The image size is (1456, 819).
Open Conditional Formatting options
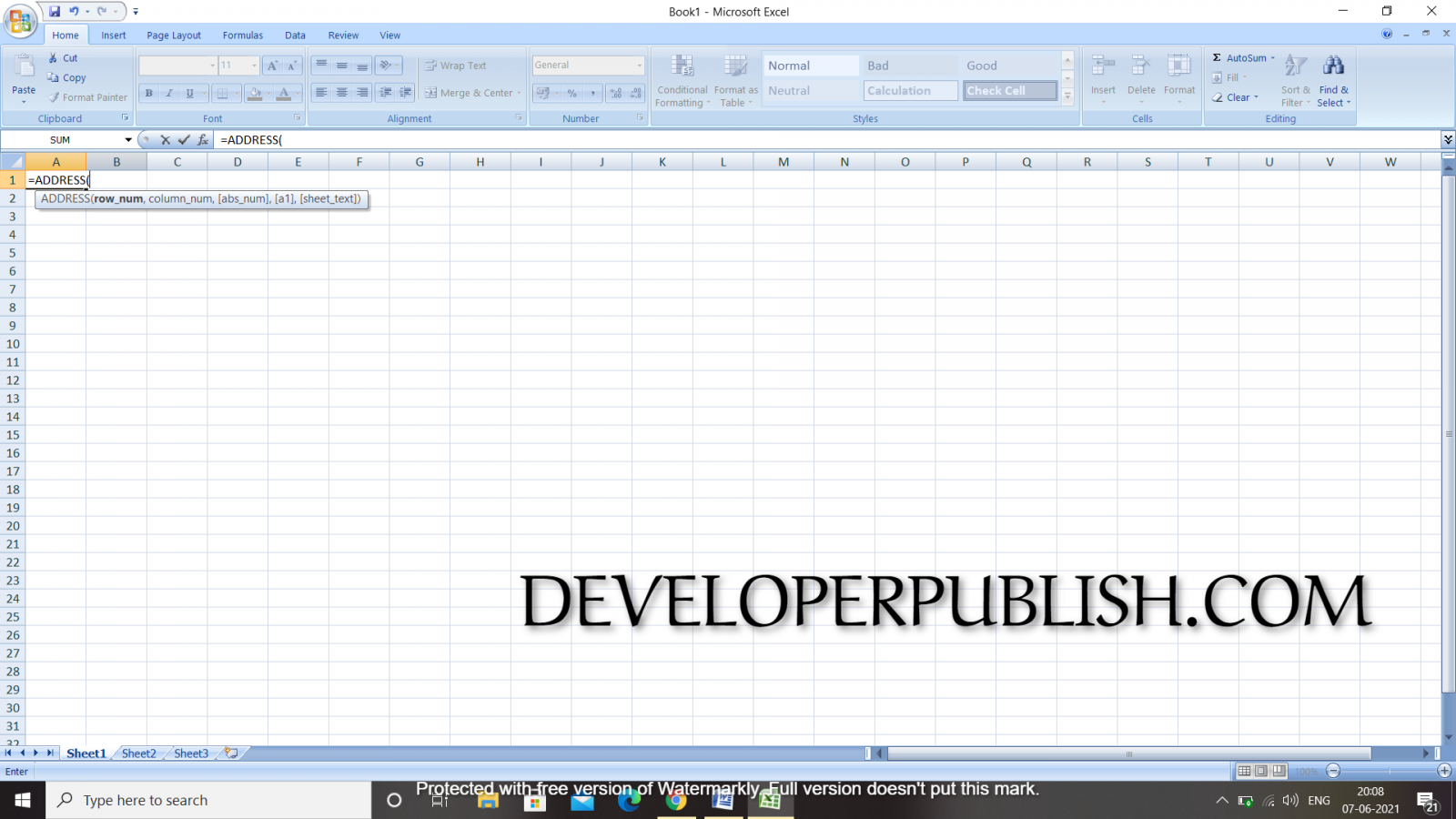682,80
